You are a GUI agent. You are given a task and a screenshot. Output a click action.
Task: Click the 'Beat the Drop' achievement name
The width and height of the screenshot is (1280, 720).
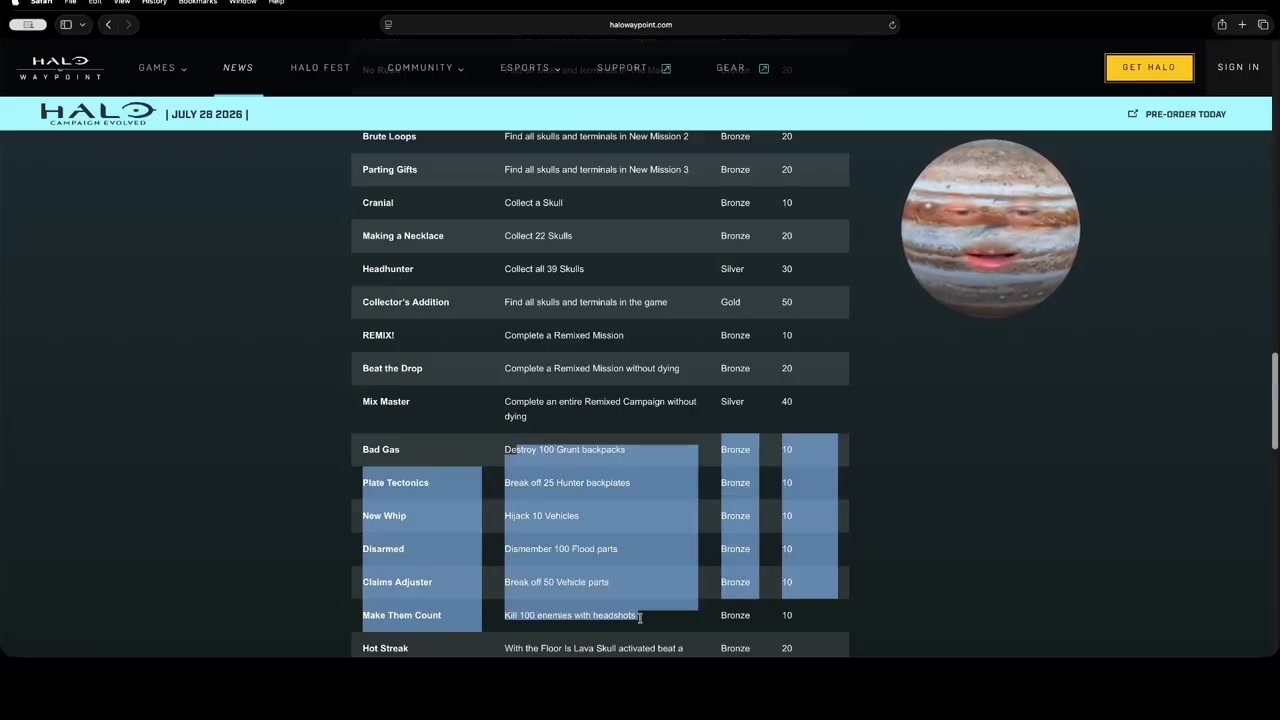pos(392,368)
